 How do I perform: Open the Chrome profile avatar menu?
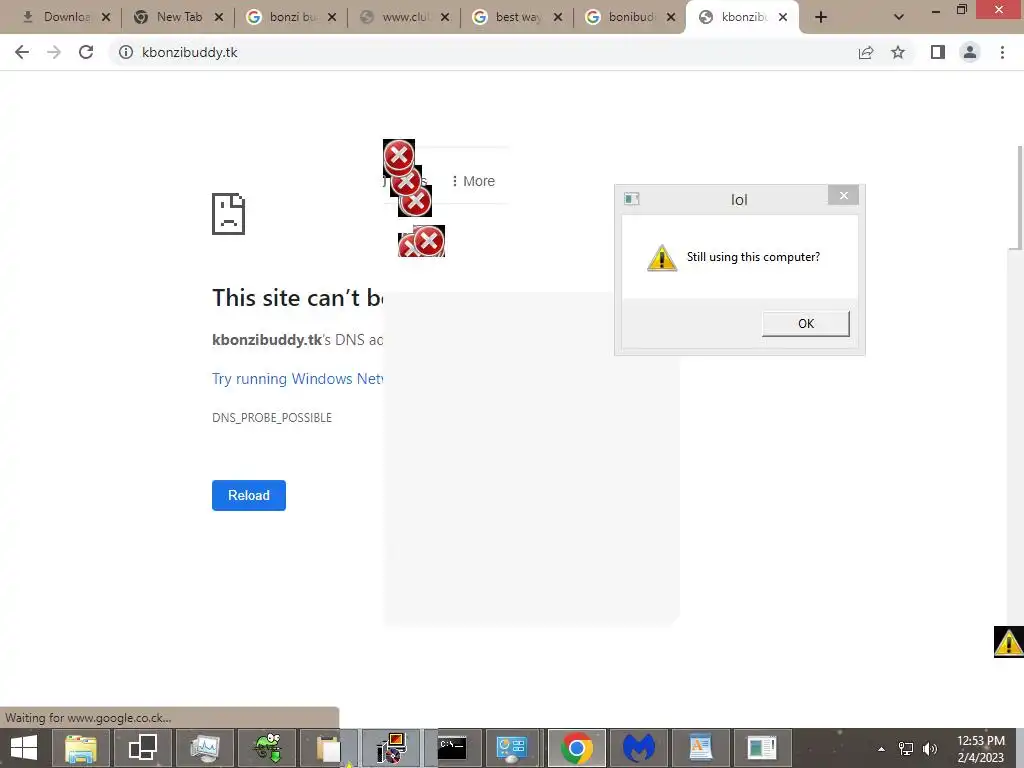pos(970,52)
